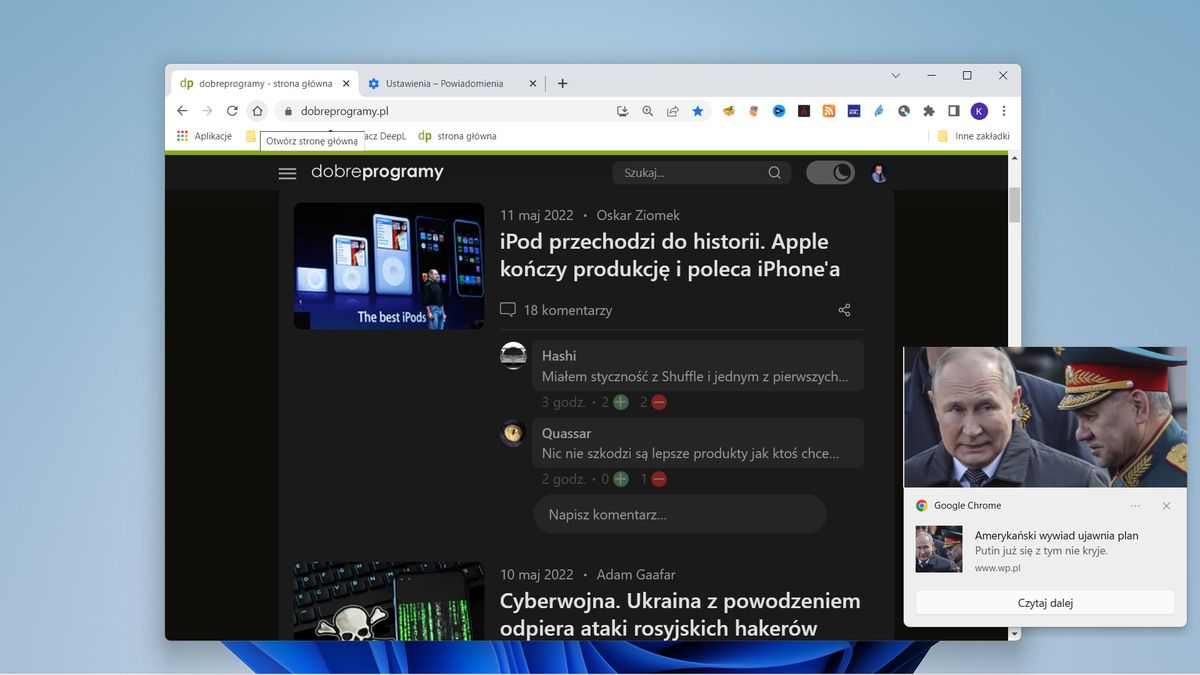1200x675 pixels.
Task: Click the Napisz komentarz input field
Action: coord(679,513)
